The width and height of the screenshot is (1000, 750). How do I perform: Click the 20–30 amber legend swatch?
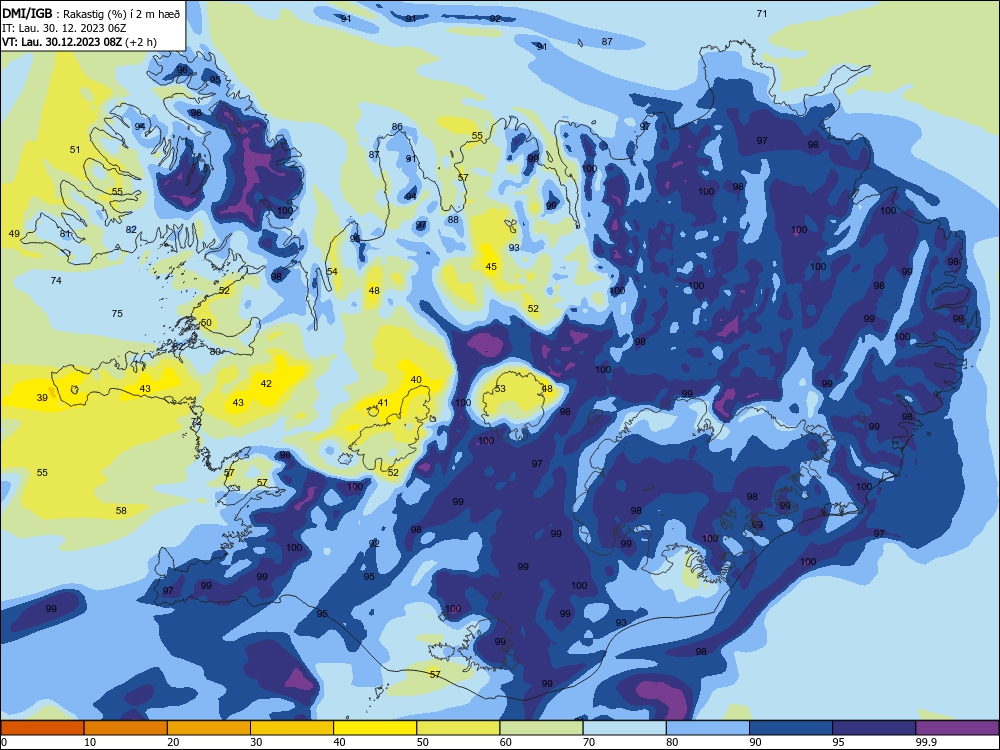pyautogui.click(x=209, y=728)
